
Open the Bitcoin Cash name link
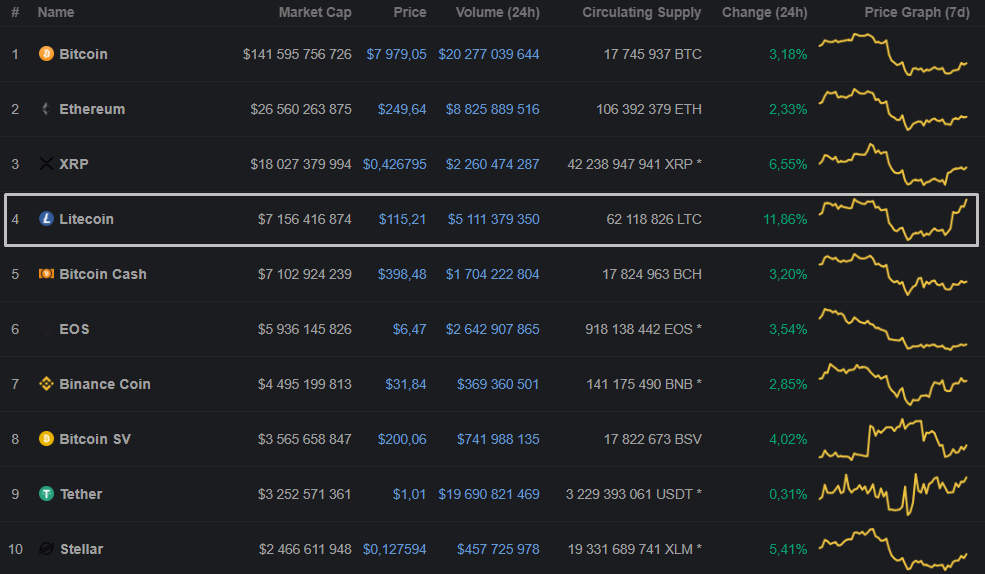(x=102, y=274)
